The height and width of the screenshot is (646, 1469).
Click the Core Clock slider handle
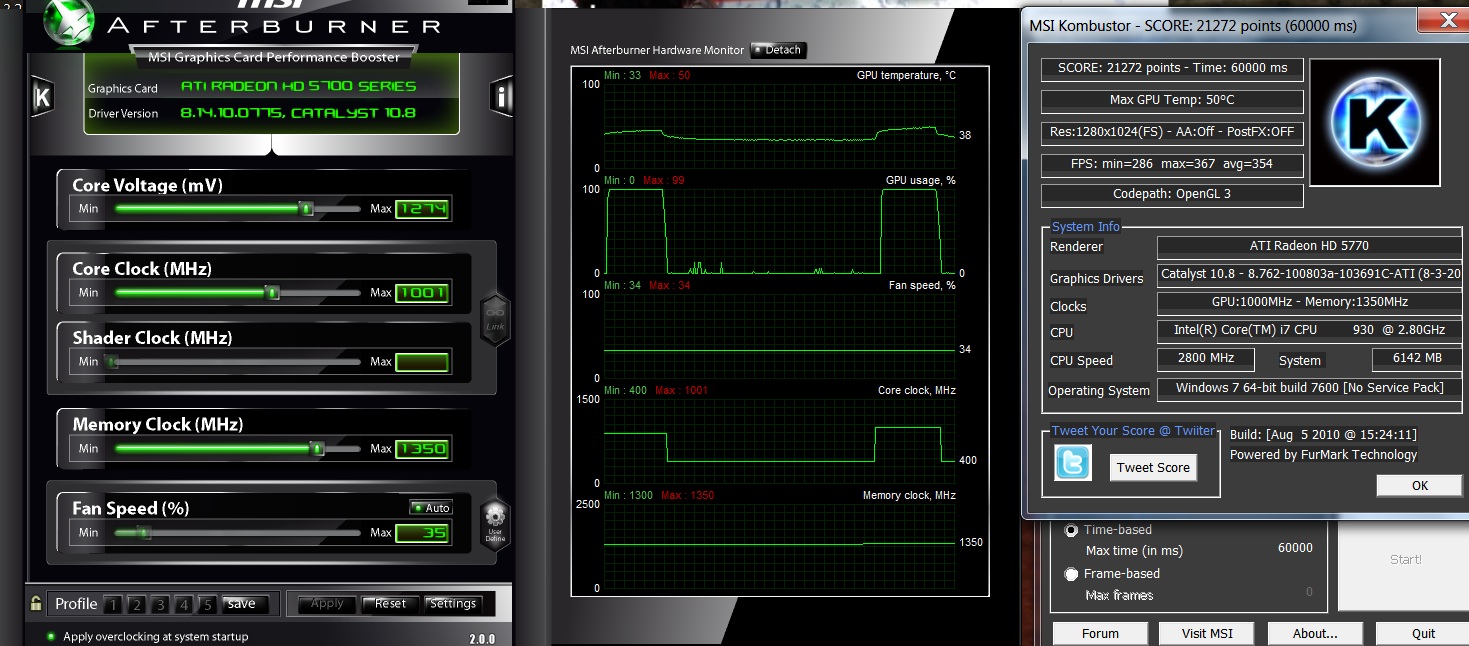pyautogui.click(x=271, y=293)
